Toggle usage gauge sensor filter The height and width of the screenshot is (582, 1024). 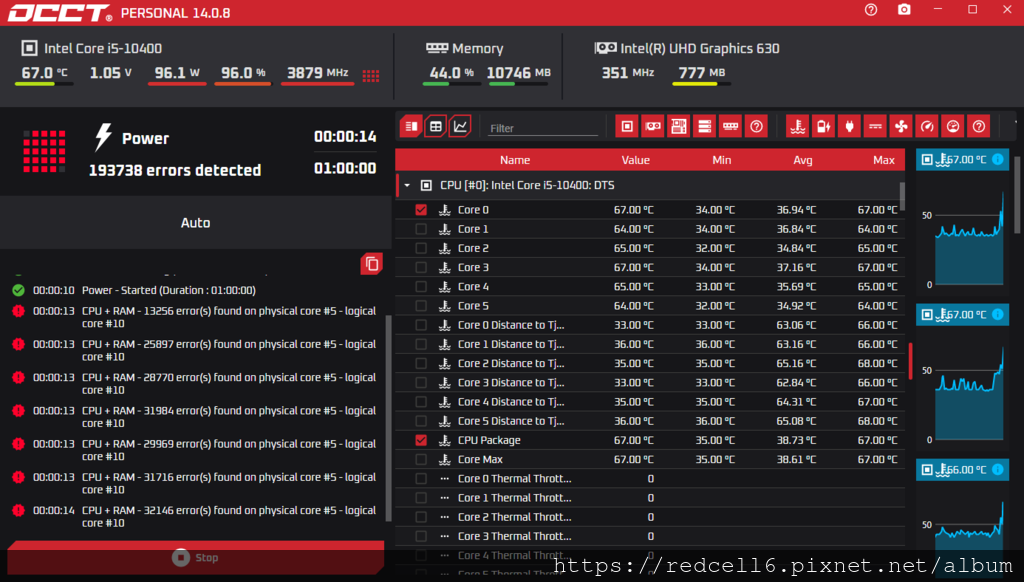click(x=953, y=126)
